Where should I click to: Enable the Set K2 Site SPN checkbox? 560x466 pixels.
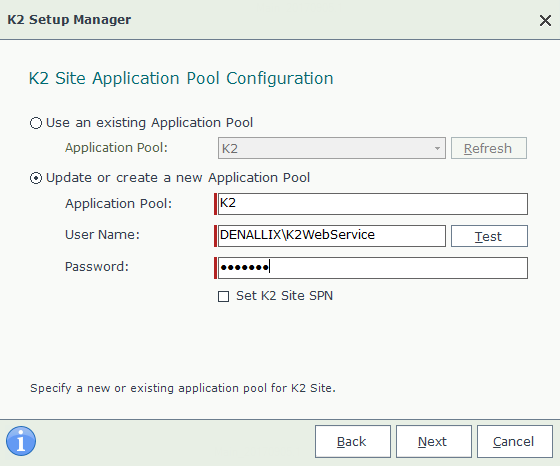point(223,296)
